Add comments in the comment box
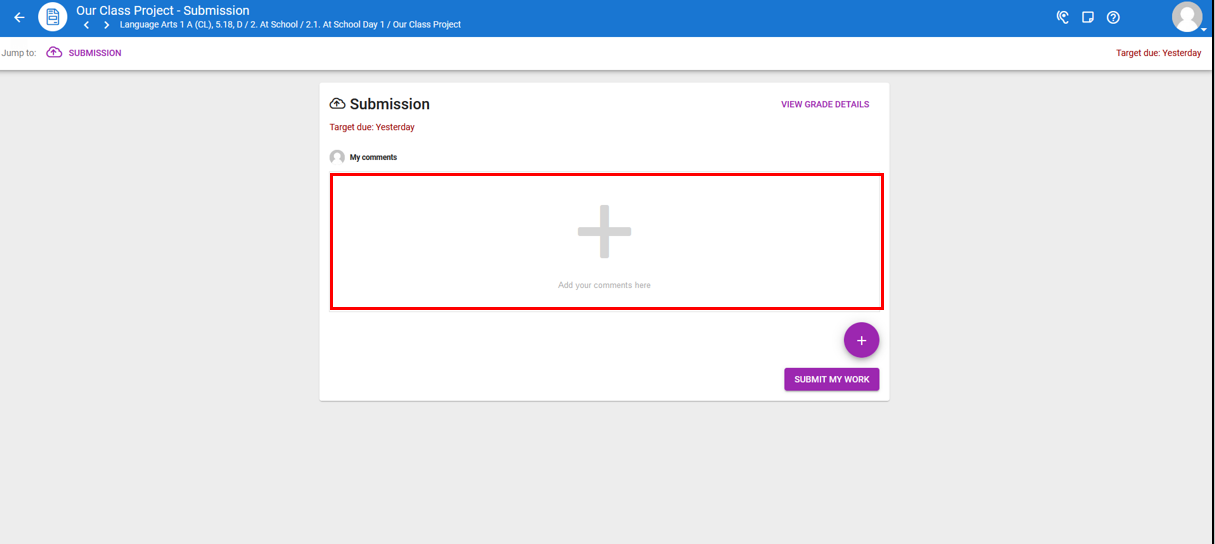The image size is (1215, 544). 607,241
